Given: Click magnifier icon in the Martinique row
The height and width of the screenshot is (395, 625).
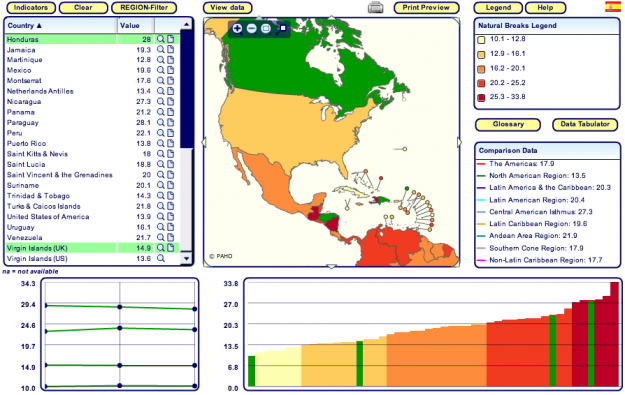Looking at the screenshot, I should pos(161,60).
